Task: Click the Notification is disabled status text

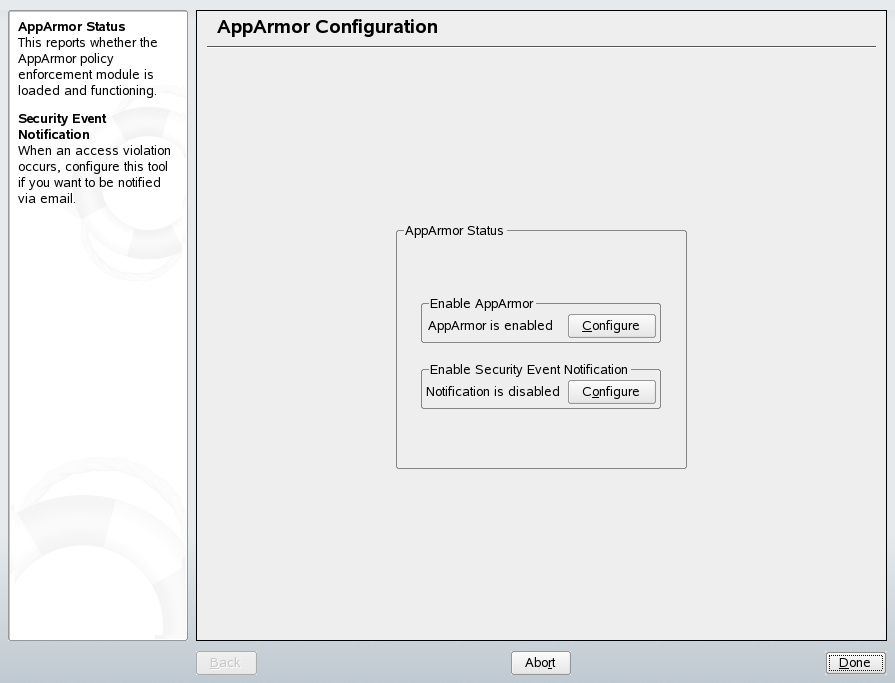Action: tap(494, 391)
